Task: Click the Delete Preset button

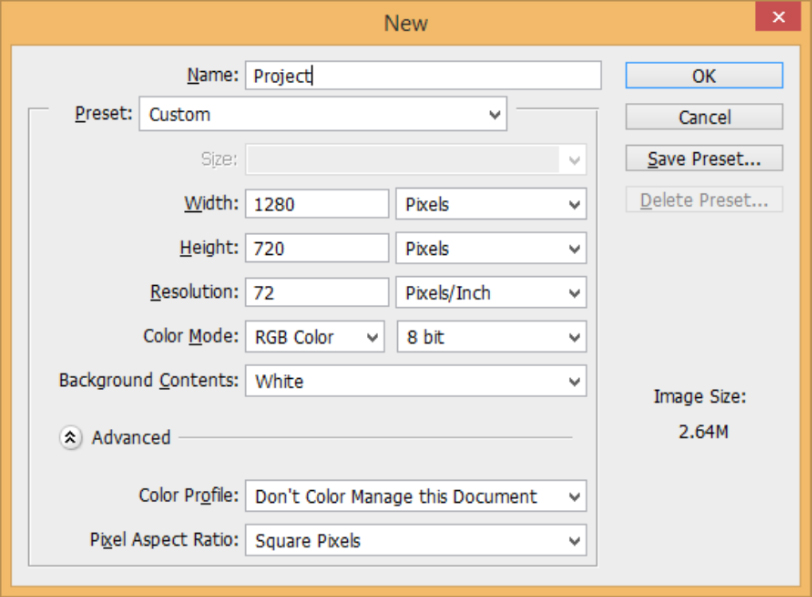Action: [x=704, y=200]
